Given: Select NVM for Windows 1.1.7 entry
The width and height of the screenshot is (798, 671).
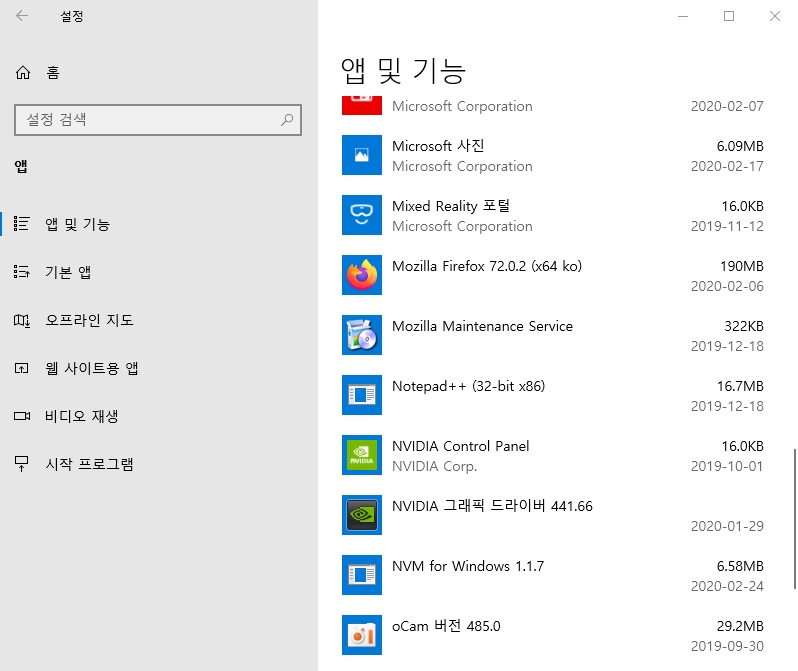Looking at the screenshot, I should point(468,566).
